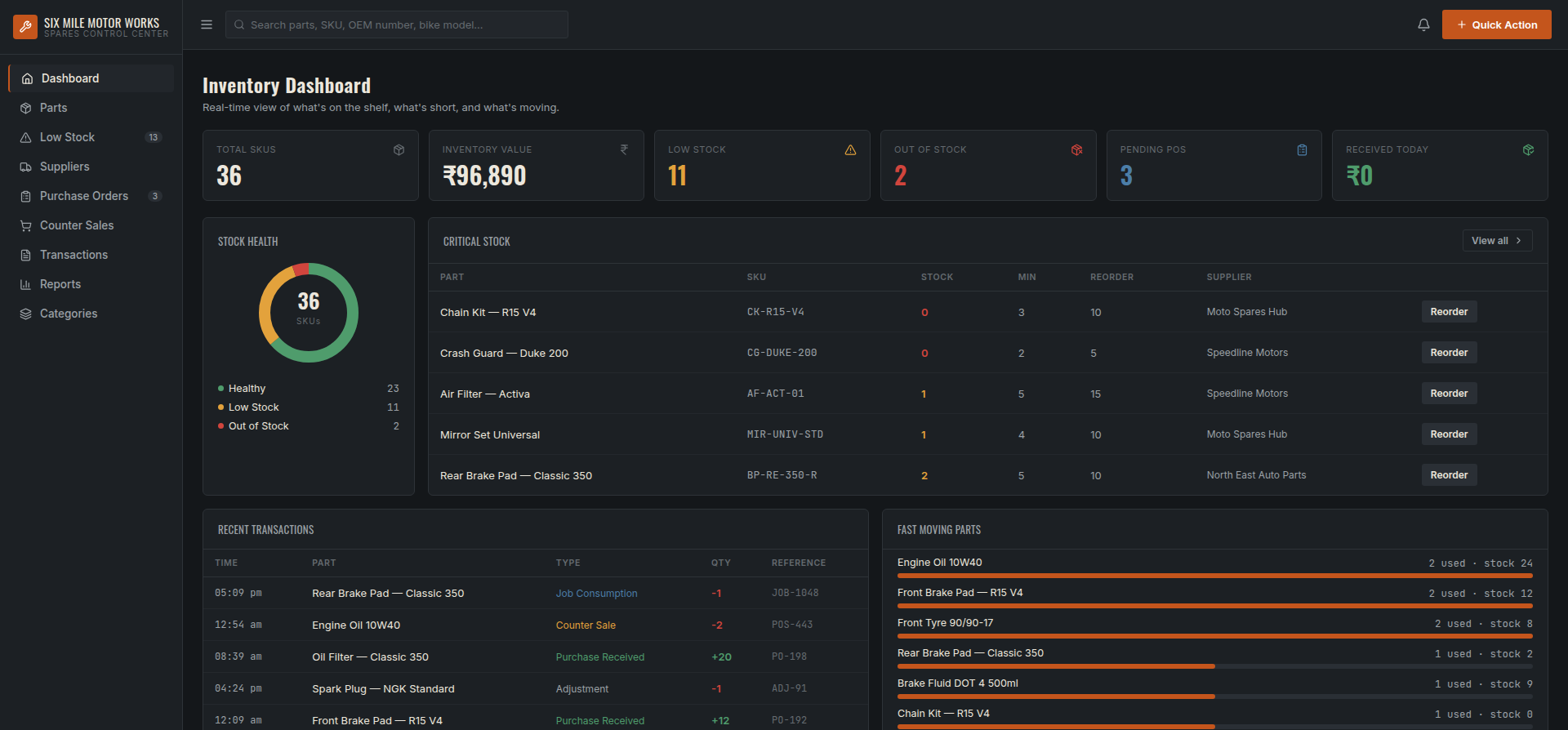The width and height of the screenshot is (1568, 730).
Task: Click the Suppliers truck icon in sidebar
Action: (x=26, y=167)
